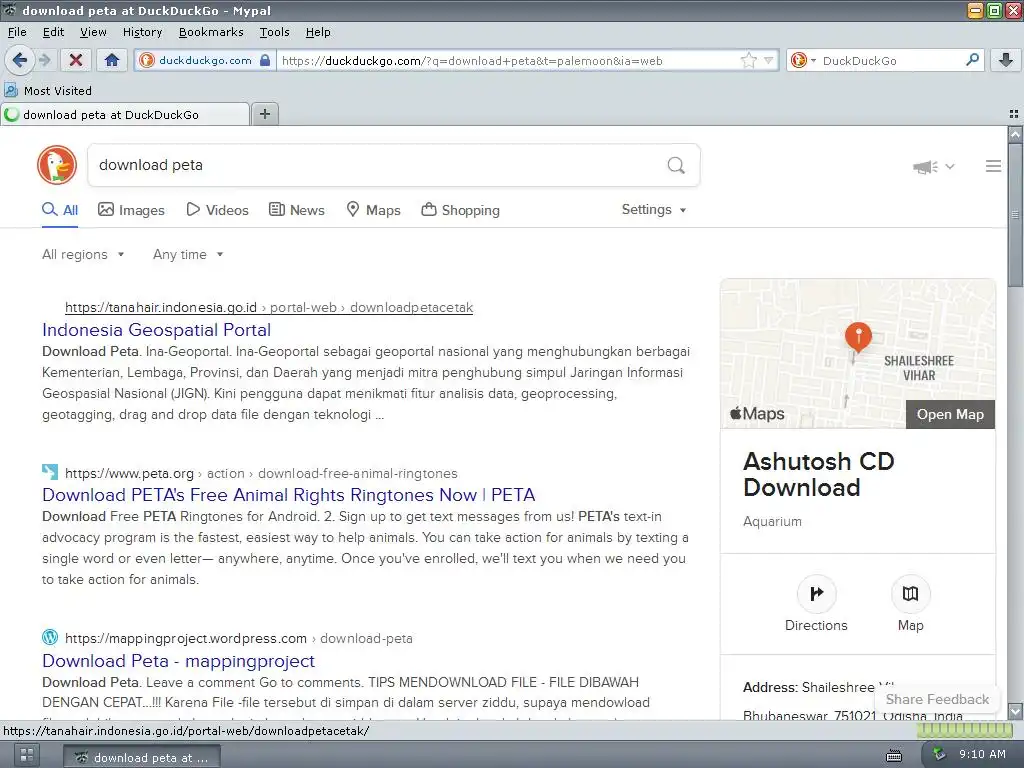The image size is (1024, 768).
Task: Open a new tab with plus button
Action: pos(264,114)
